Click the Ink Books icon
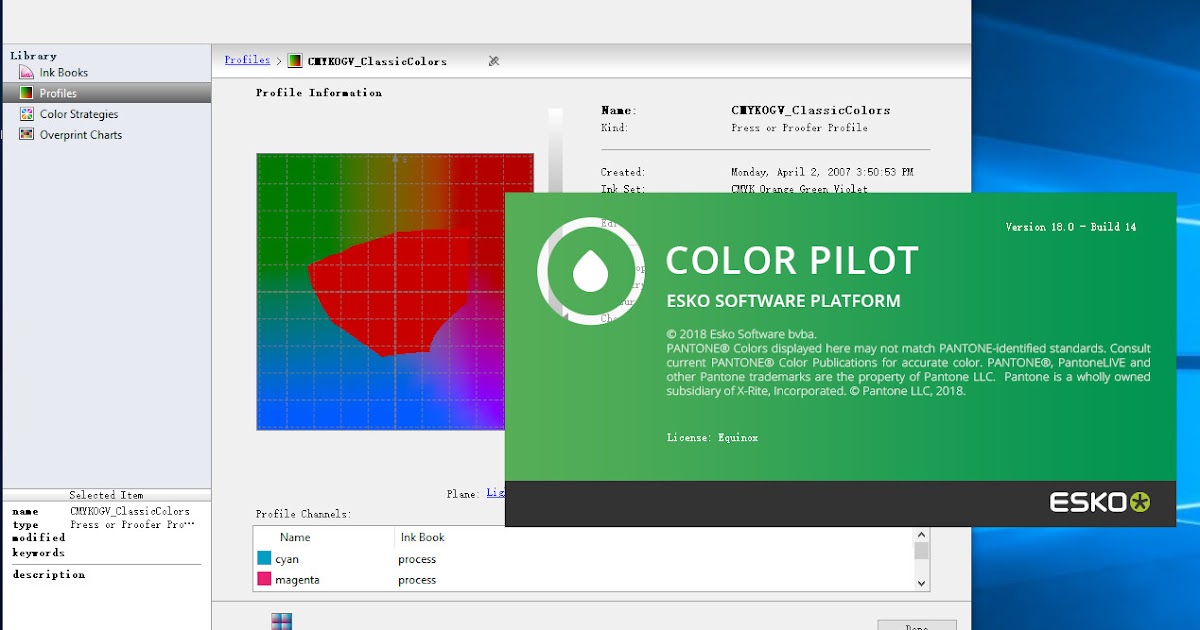Image resolution: width=1200 pixels, height=630 pixels. tap(27, 72)
